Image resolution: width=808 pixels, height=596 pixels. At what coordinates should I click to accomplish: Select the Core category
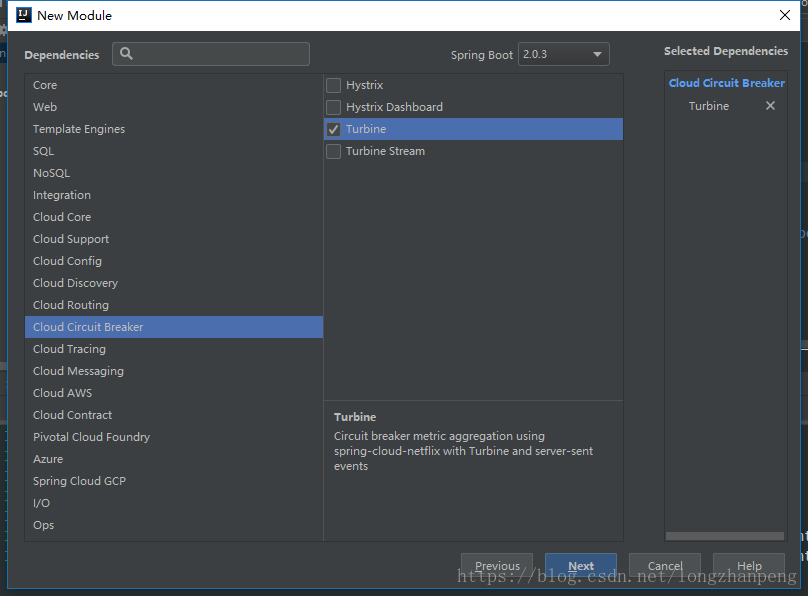(174, 85)
